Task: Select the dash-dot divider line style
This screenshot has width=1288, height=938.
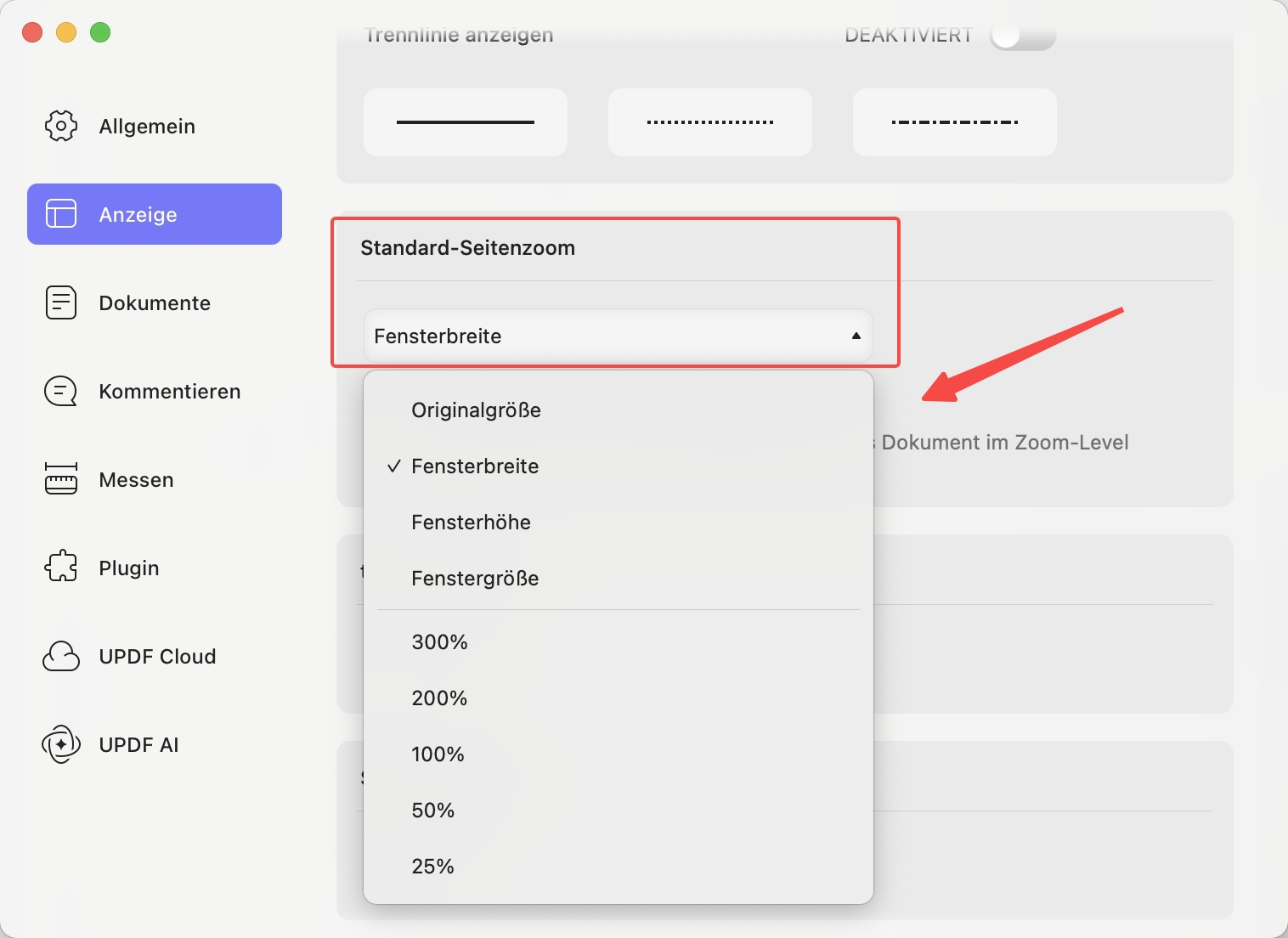Action: point(955,122)
